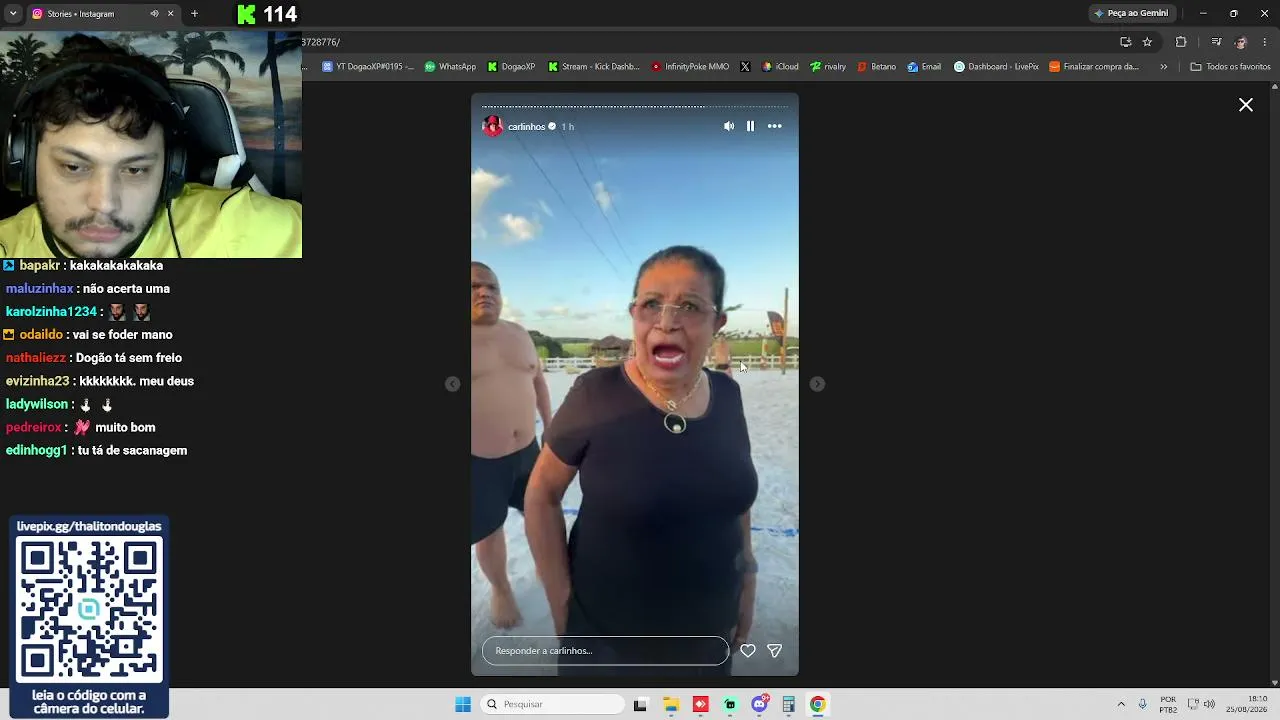This screenshot has width=1280, height=720.
Task: Open the iCloud bookmark
Action: pyautogui.click(x=780, y=67)
